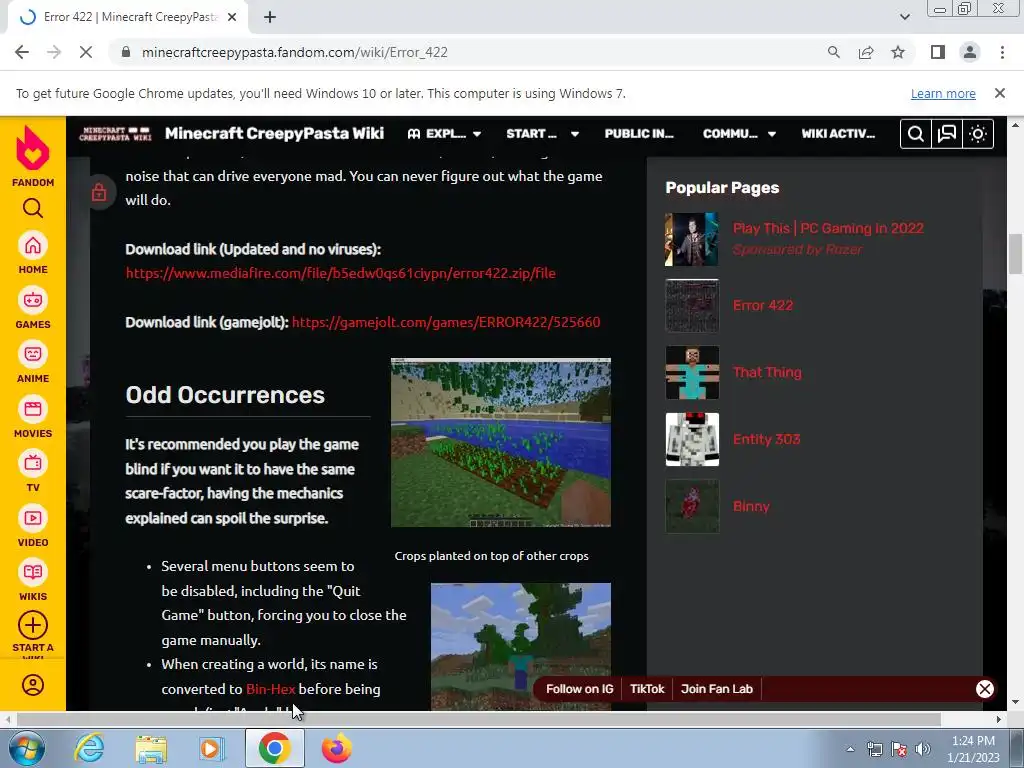Click Join Fan Lab button
This screenshot has height=768, width=1024.
coord(716,689)
